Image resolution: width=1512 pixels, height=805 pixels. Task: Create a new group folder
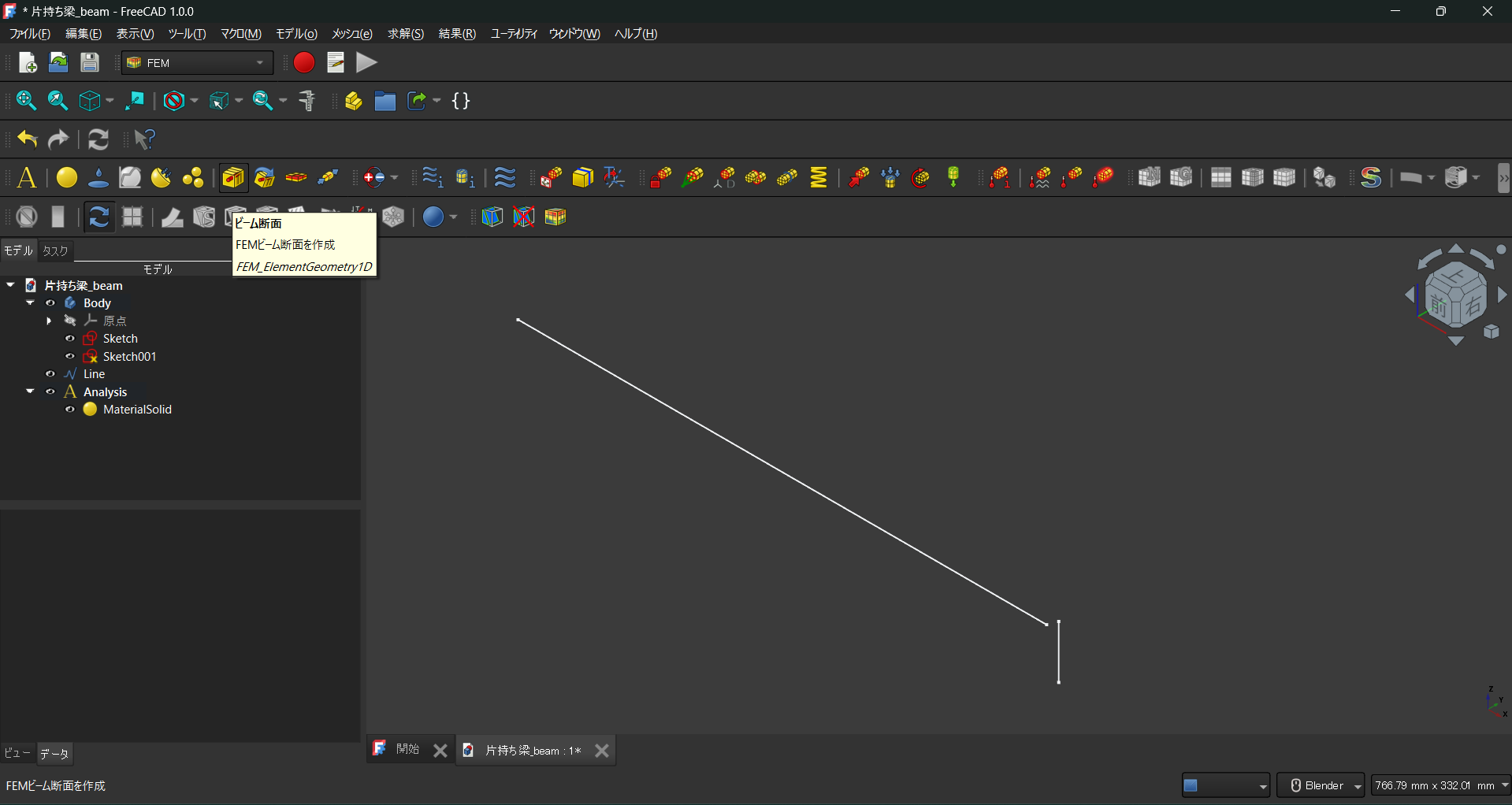tap(385, 101)
